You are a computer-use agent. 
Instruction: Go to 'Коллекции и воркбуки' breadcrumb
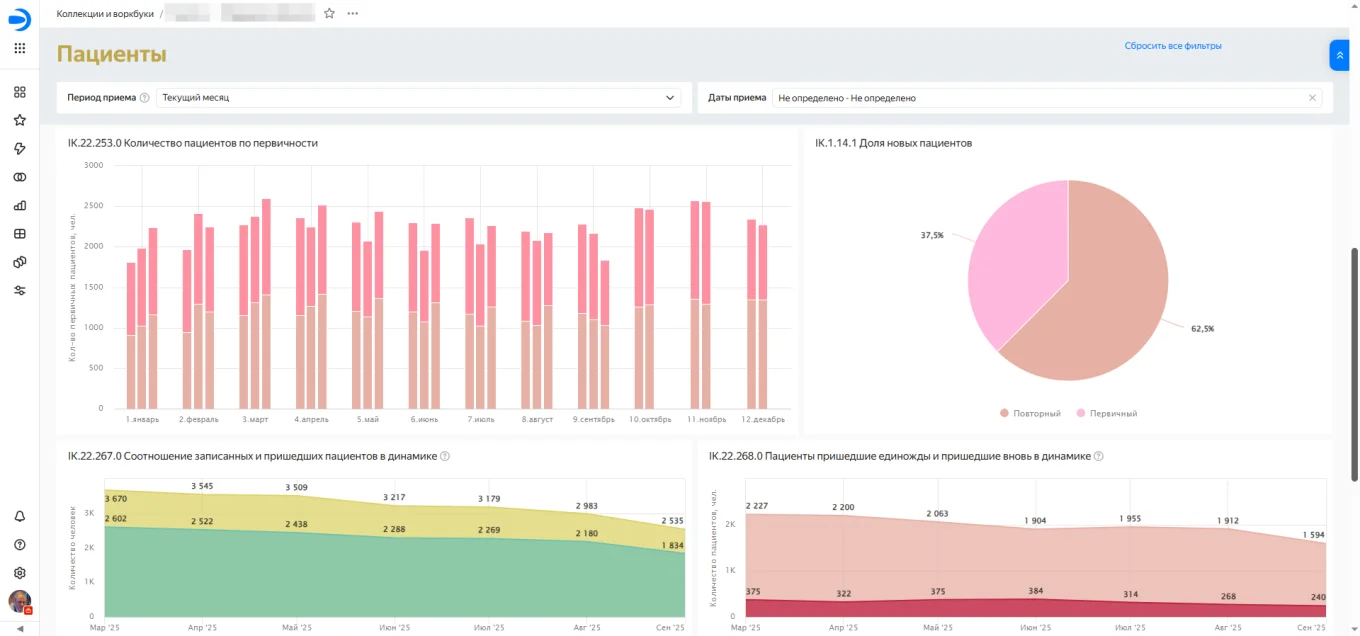point(105,14)
